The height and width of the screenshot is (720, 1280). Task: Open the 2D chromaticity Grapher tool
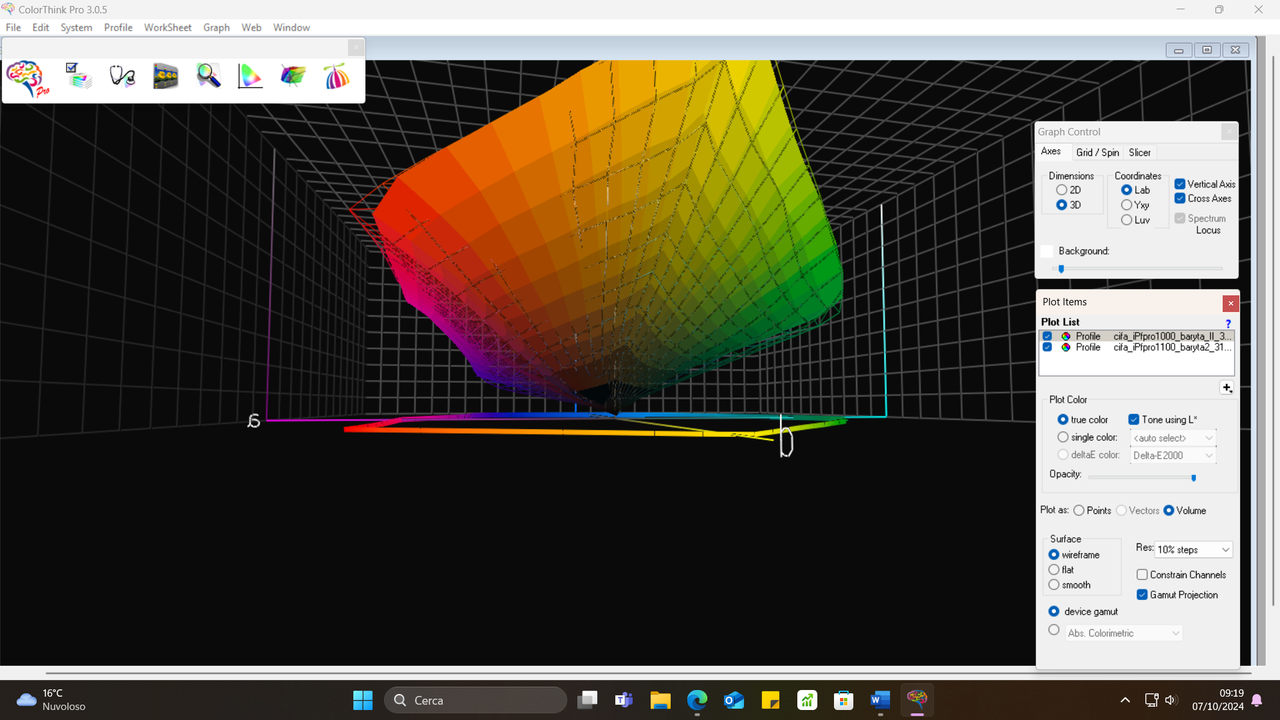(250, 76)
